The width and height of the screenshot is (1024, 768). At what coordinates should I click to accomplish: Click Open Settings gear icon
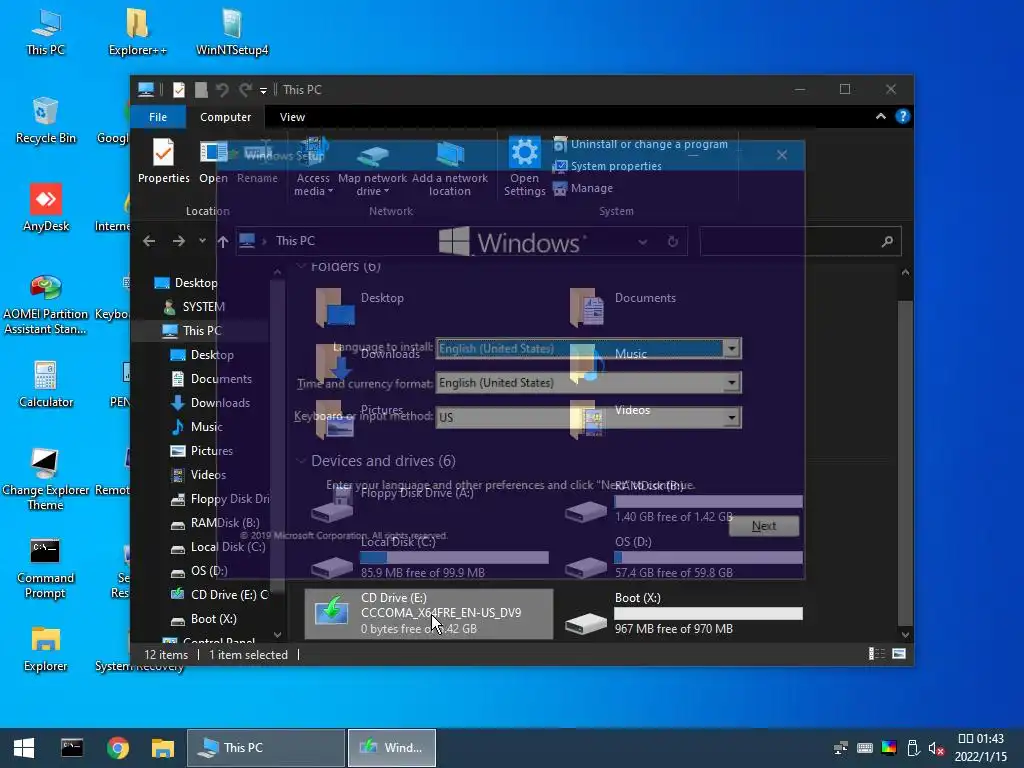tap(524, 167)
